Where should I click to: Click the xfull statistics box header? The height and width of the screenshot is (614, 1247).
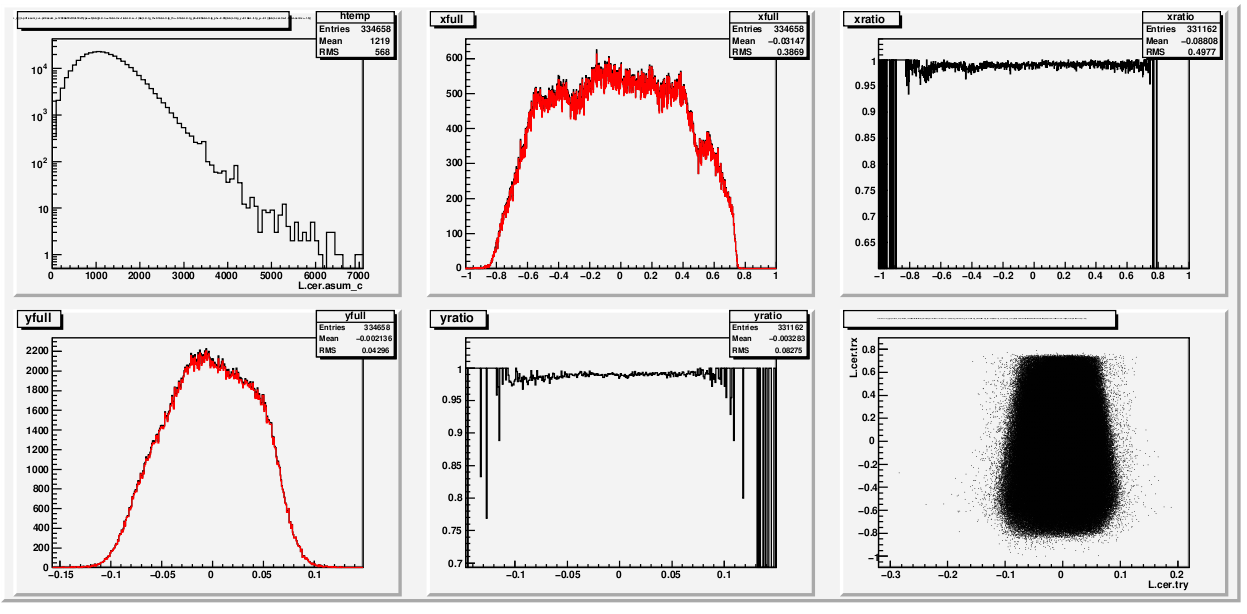(768, 16)
